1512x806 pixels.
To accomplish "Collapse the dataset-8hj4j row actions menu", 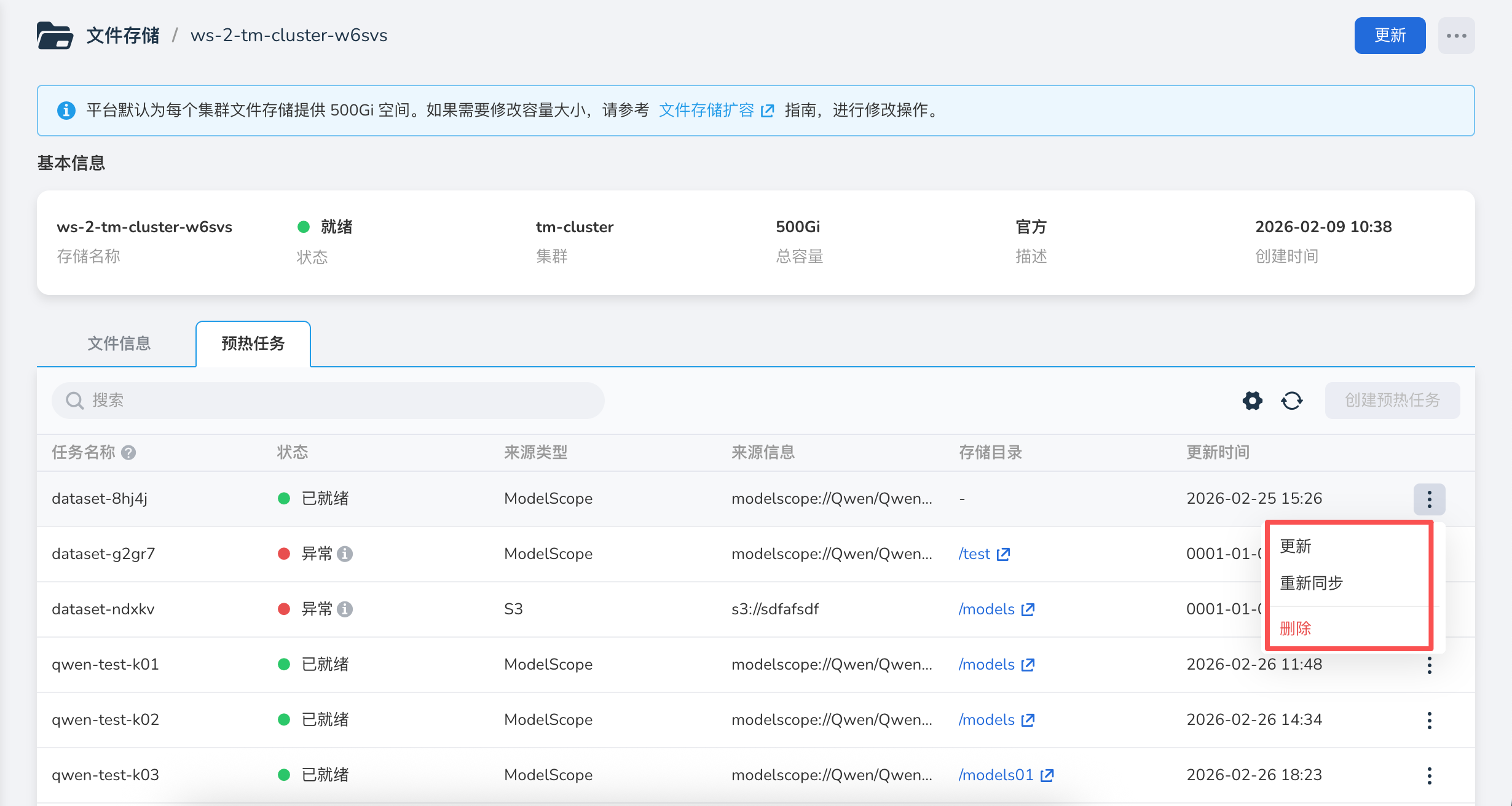I will pyautogui.click(x=1429, y=499).
